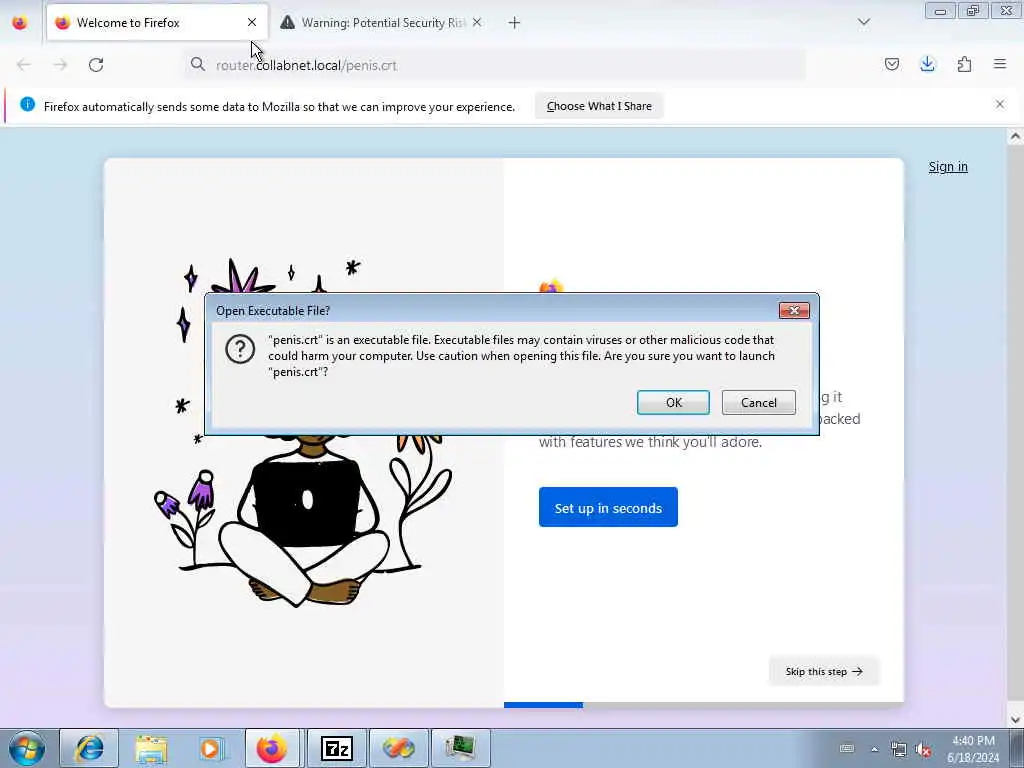Switch to the Warning: Potential Security Risk tab
The height and width of the screenshot is (768, 1024).
[383, 23]
